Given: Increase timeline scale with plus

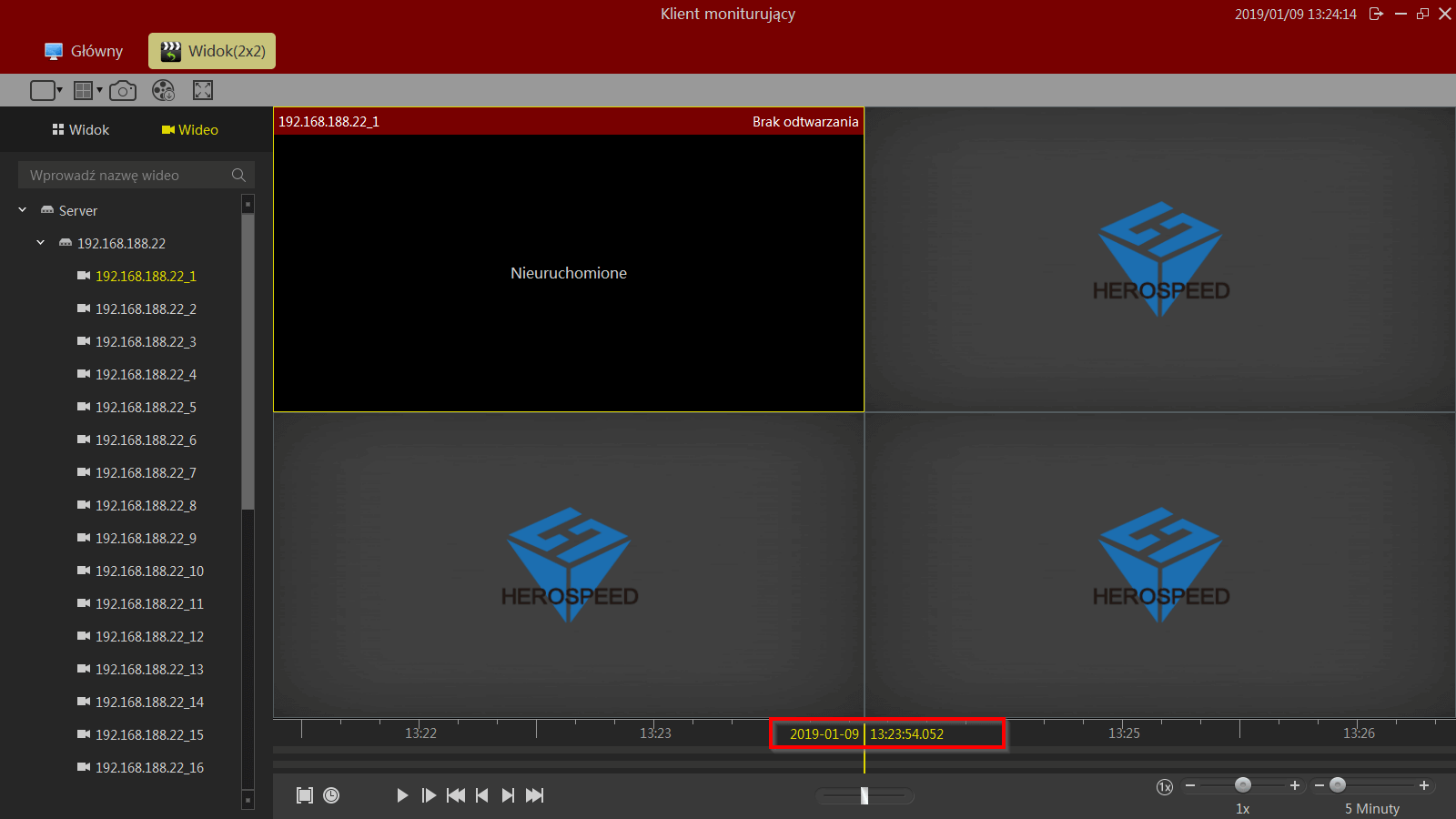Looking at the screenshot, I should tap(1424, 785).
